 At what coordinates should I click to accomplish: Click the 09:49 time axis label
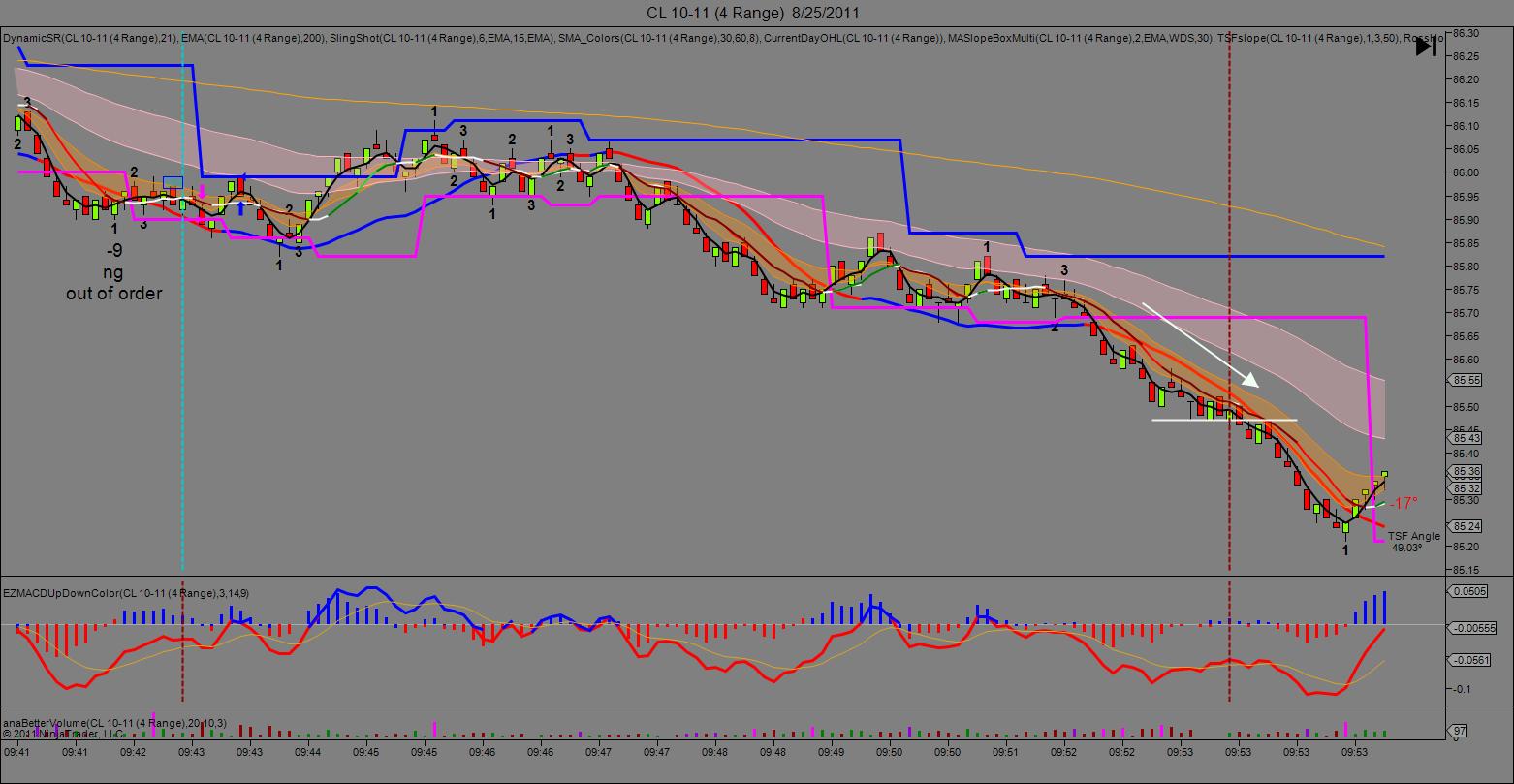pyautogui.click(x=832, y=751)
